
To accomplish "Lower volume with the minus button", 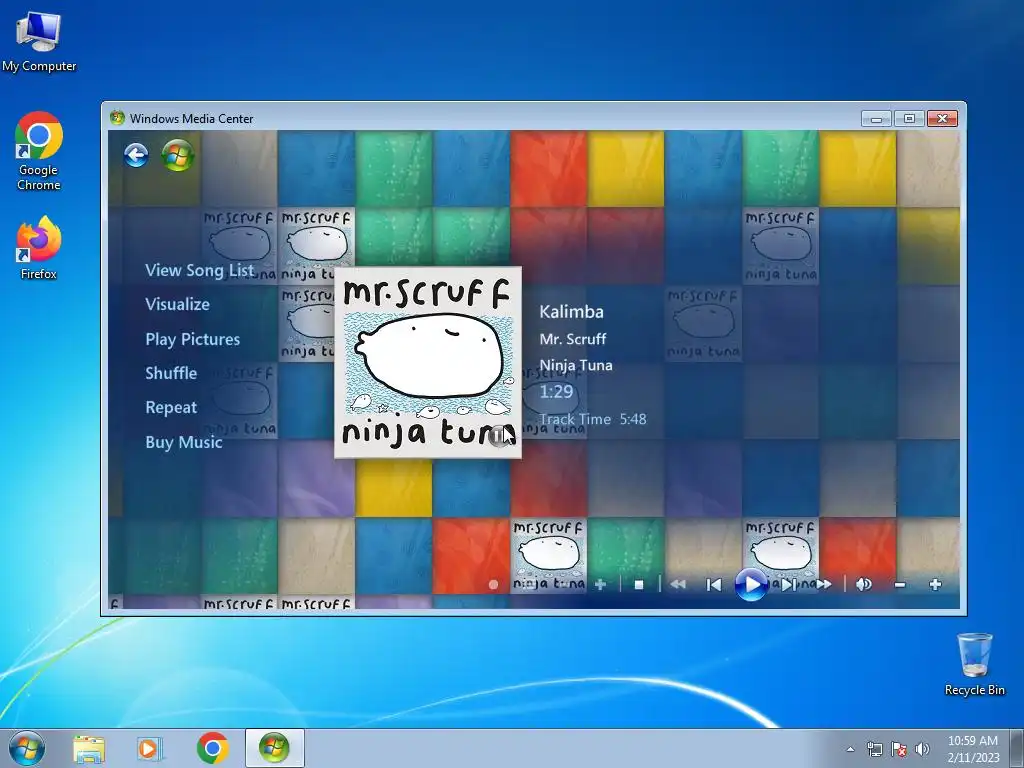I will click(x=900, y=584).
